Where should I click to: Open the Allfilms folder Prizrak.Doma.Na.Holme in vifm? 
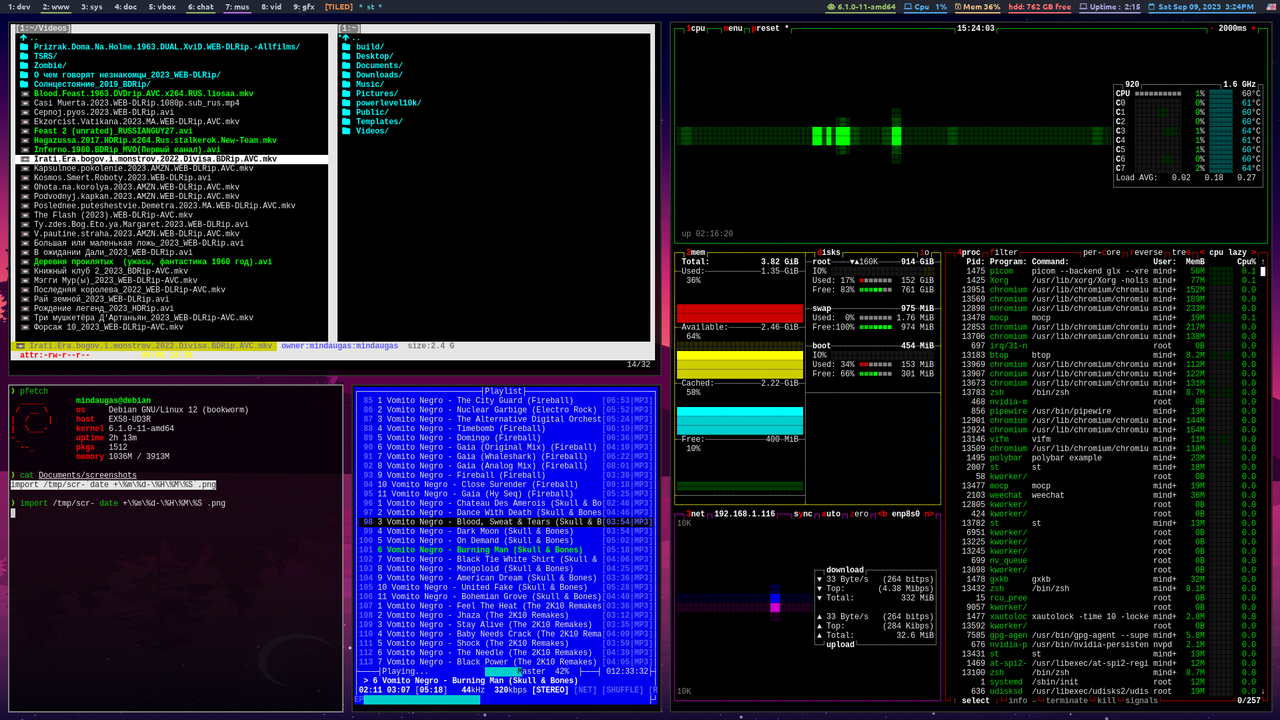(167, 47)
